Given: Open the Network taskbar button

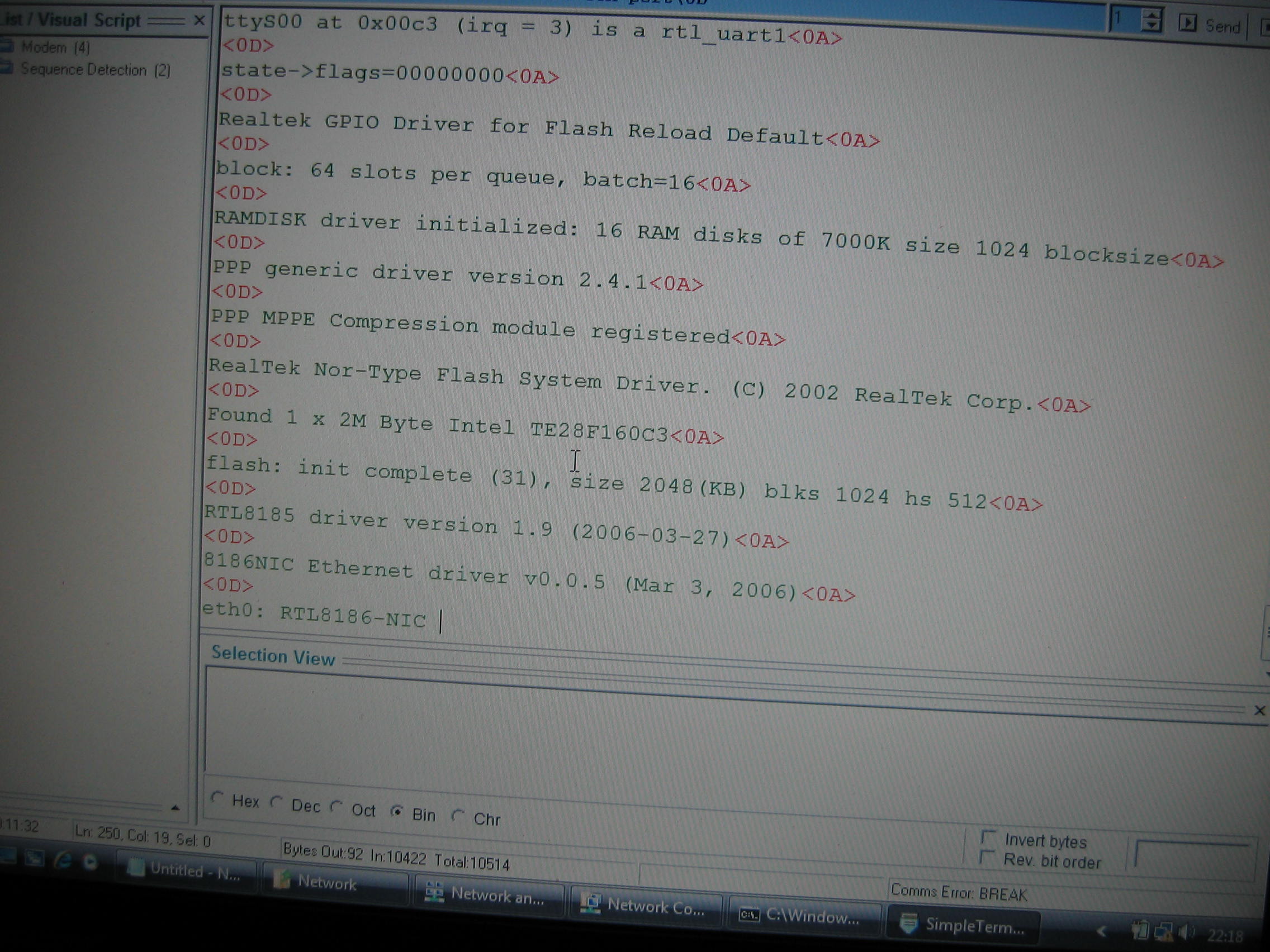Looking at the screenshot, I should [x=335, y=882].
